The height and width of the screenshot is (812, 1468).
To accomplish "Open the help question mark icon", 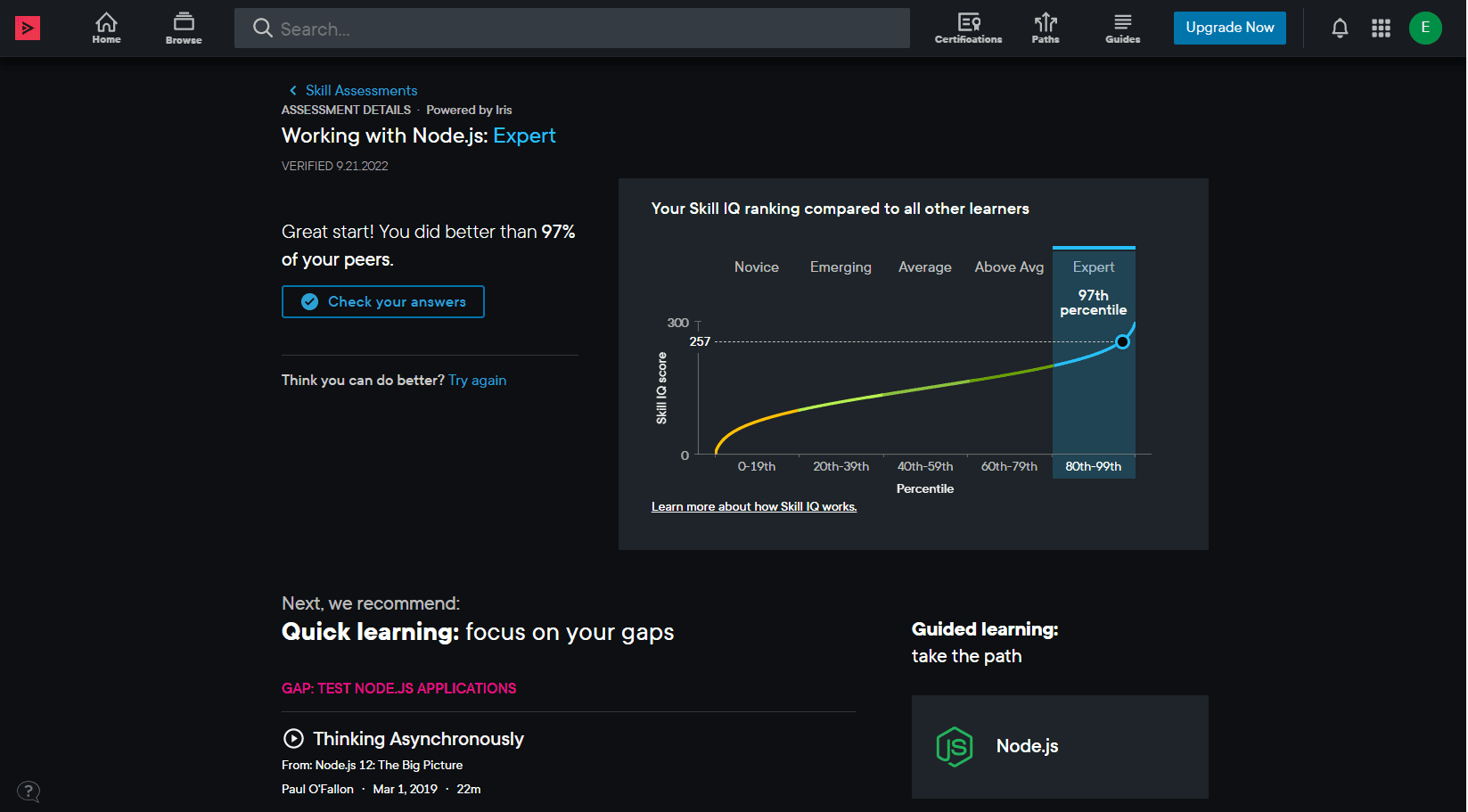I will click(x=29, y=791).
